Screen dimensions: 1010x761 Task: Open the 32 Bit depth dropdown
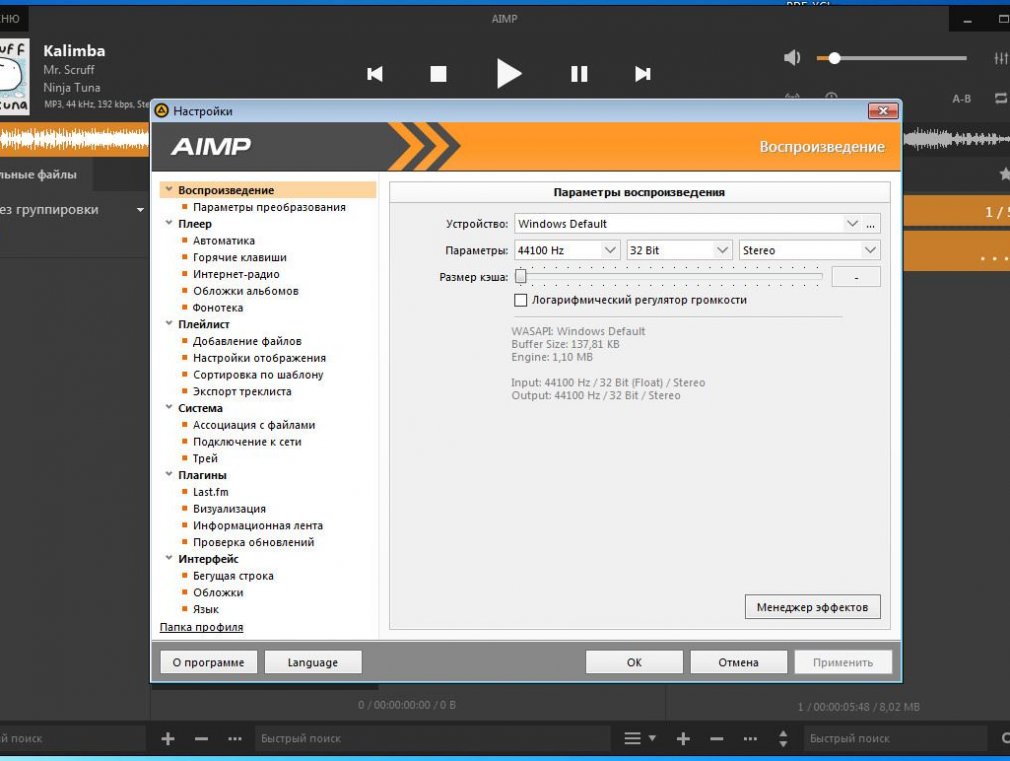coord(679,250)
